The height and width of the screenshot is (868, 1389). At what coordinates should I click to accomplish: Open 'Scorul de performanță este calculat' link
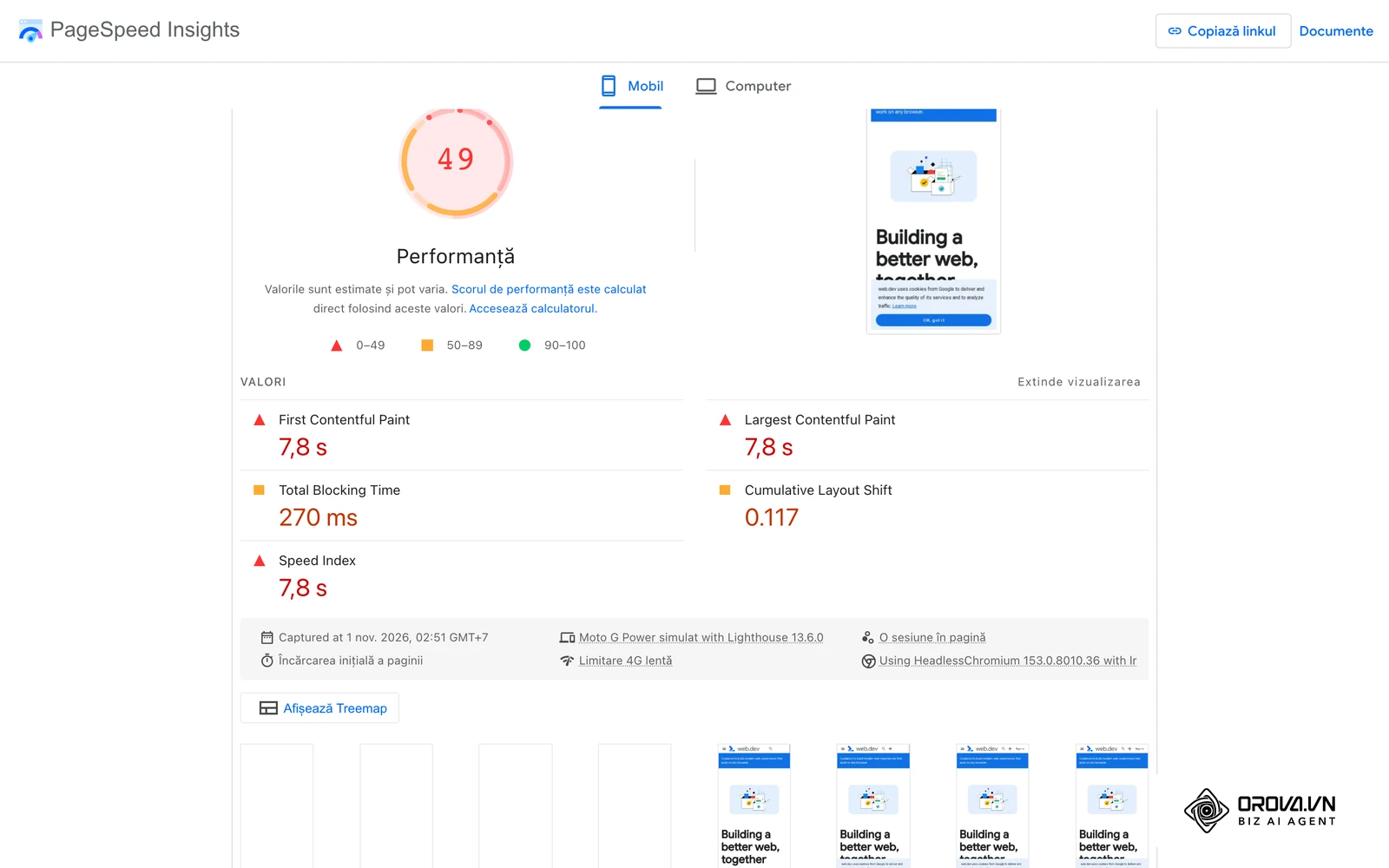[549, 289]
